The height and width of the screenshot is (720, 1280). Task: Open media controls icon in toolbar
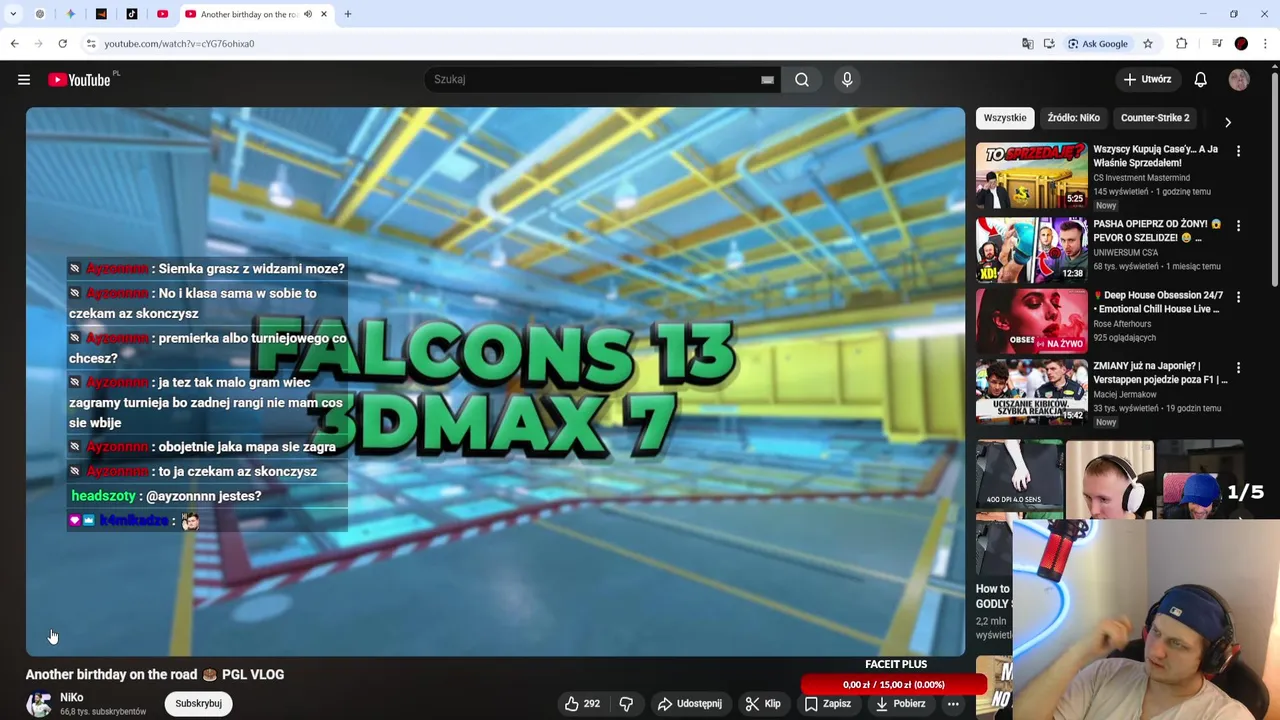click(1216, 44)
